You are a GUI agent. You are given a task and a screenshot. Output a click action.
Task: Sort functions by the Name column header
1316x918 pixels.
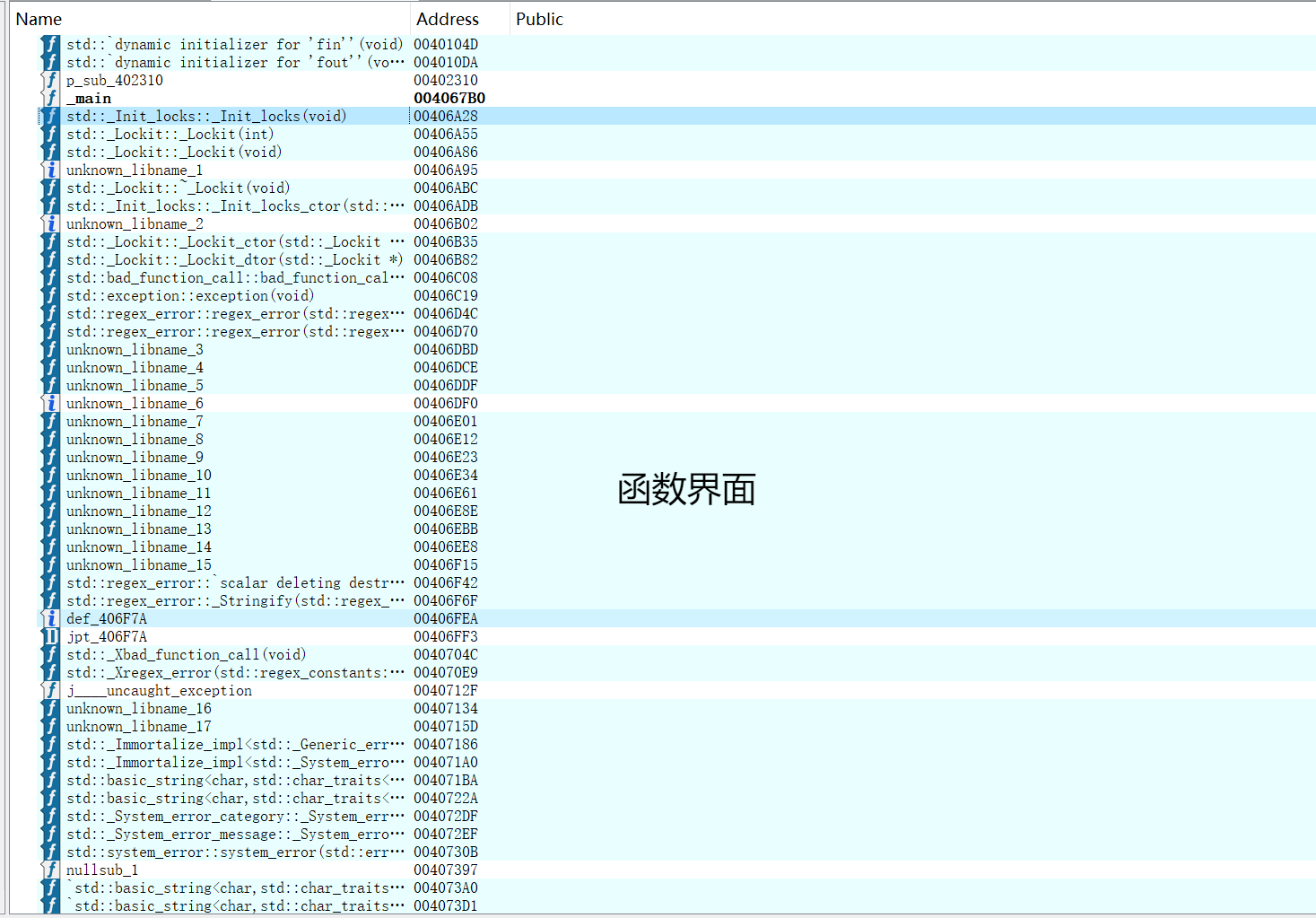coord(39,18)
